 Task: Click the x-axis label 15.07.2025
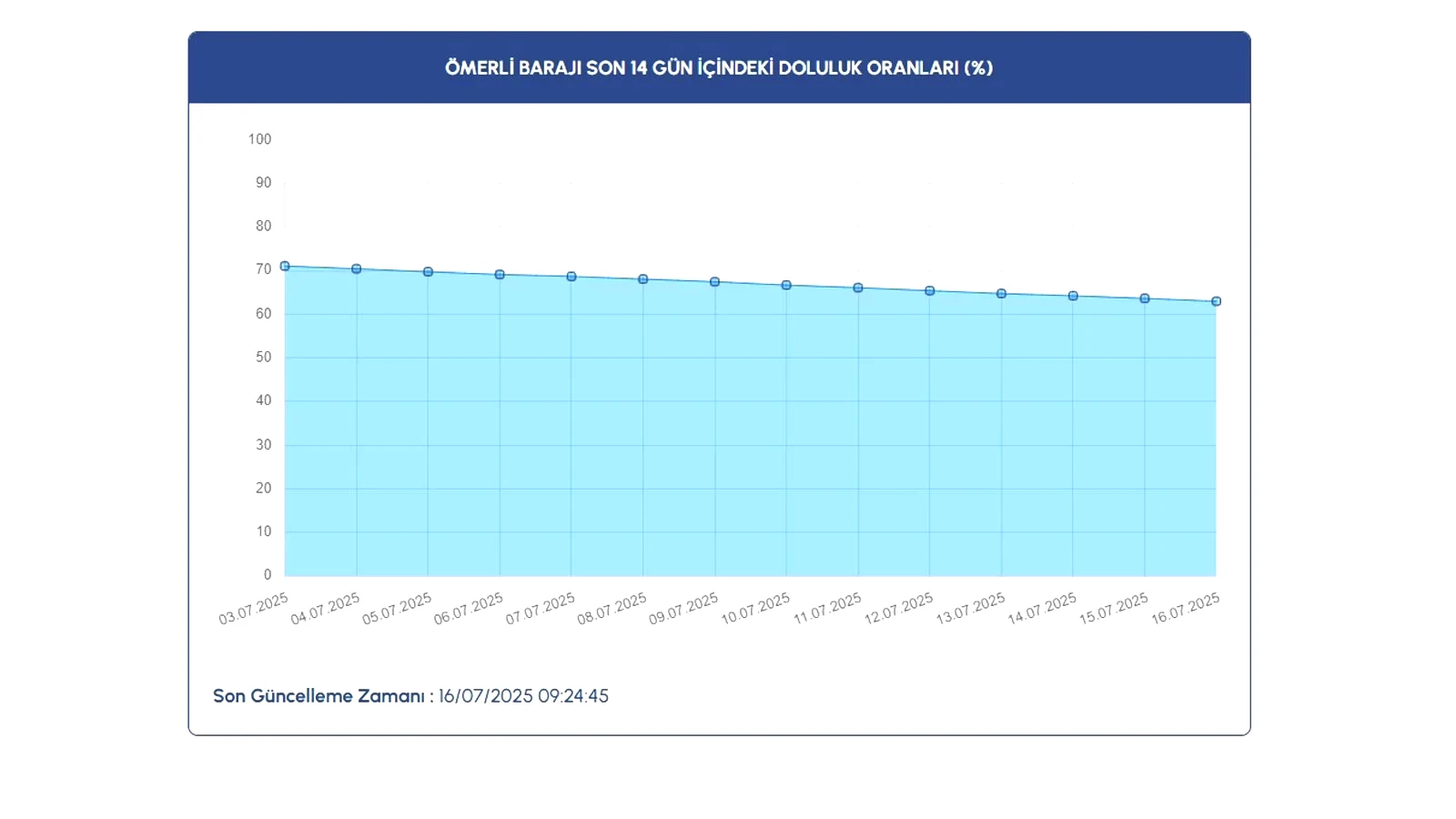pyautogui.click(x=1114, y=609)
